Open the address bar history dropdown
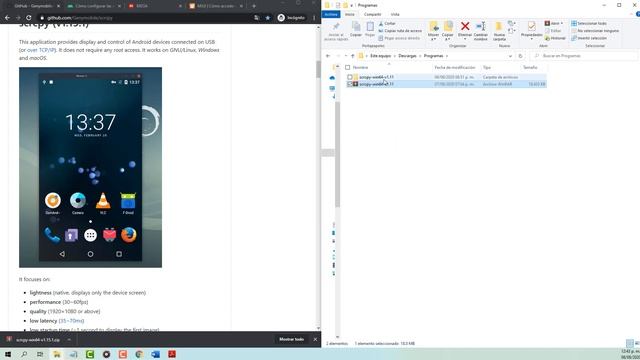This screenshot has width=640, height=360. 510,56
